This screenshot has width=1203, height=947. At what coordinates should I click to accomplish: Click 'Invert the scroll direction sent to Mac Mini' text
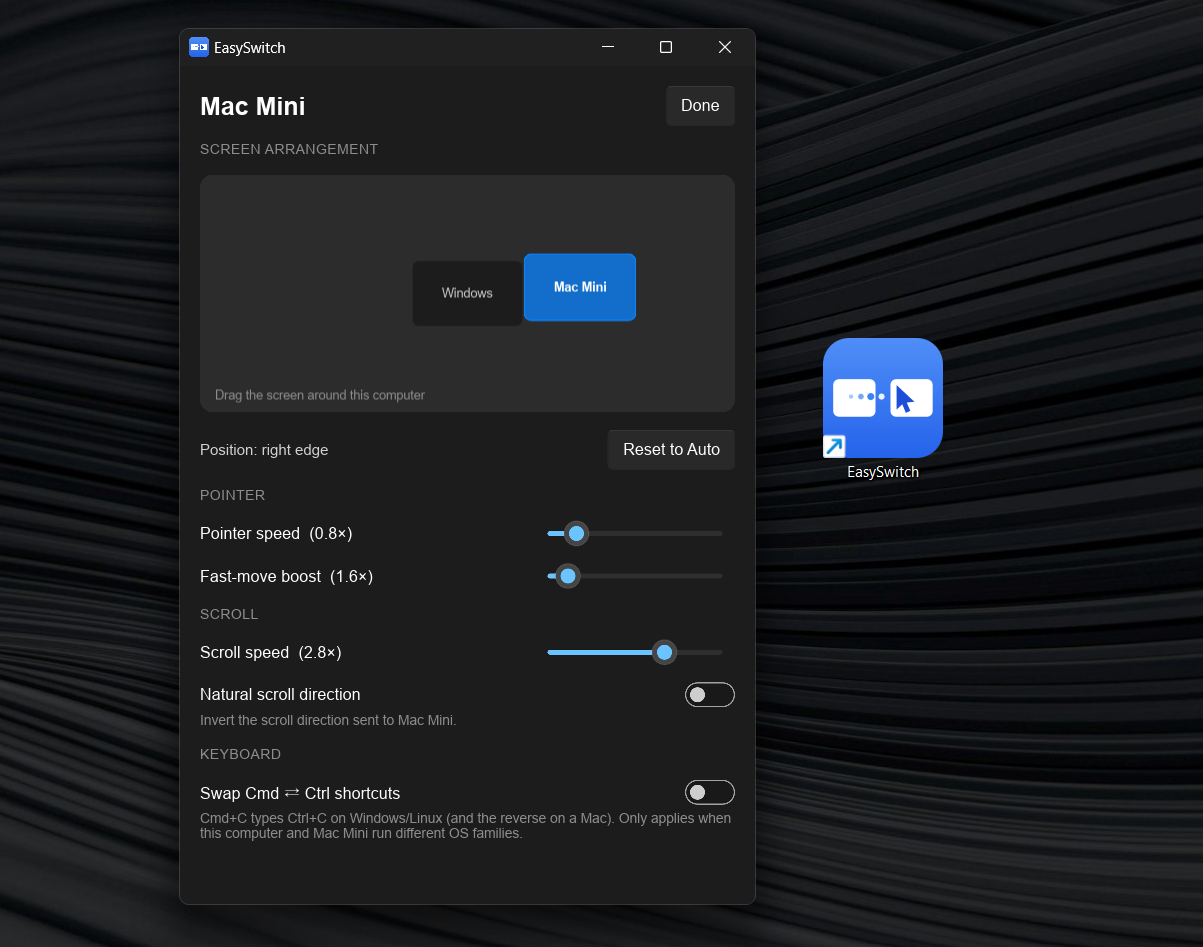[x=328, y=720]
